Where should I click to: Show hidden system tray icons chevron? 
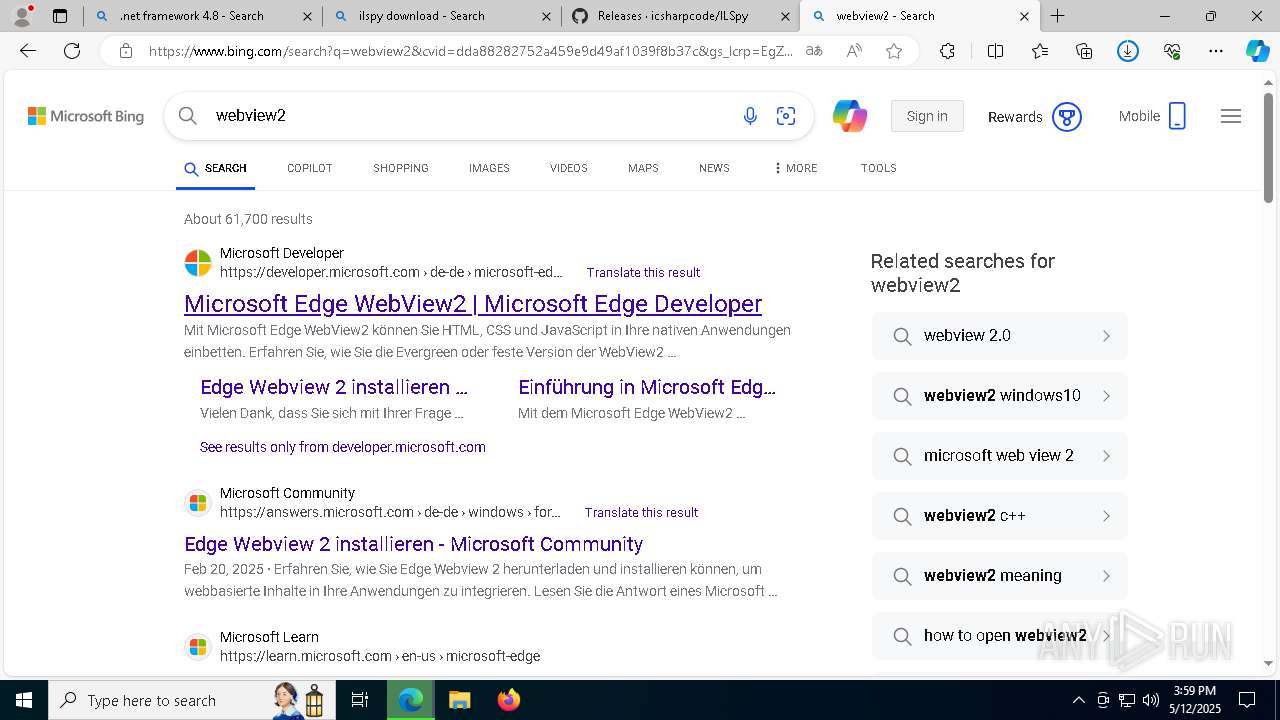pos(1078,700)
